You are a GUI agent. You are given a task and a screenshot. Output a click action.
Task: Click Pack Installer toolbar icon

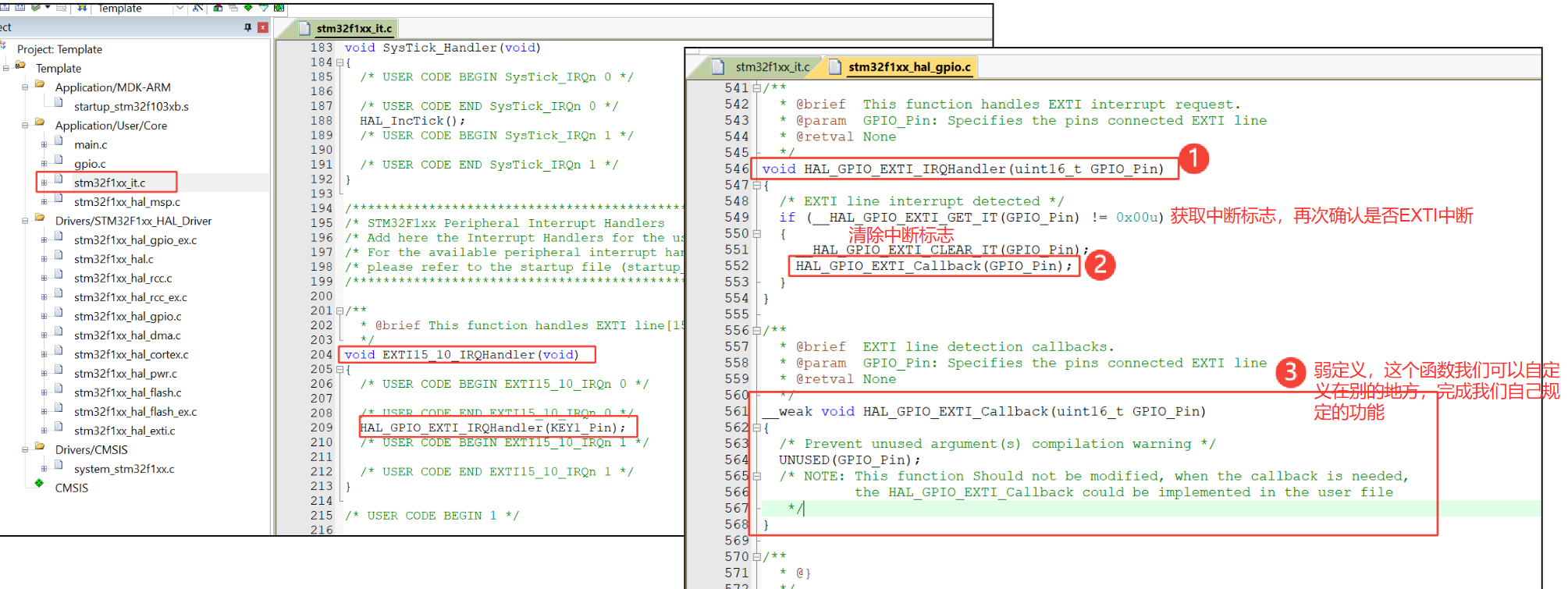click(x=279, y=8)
